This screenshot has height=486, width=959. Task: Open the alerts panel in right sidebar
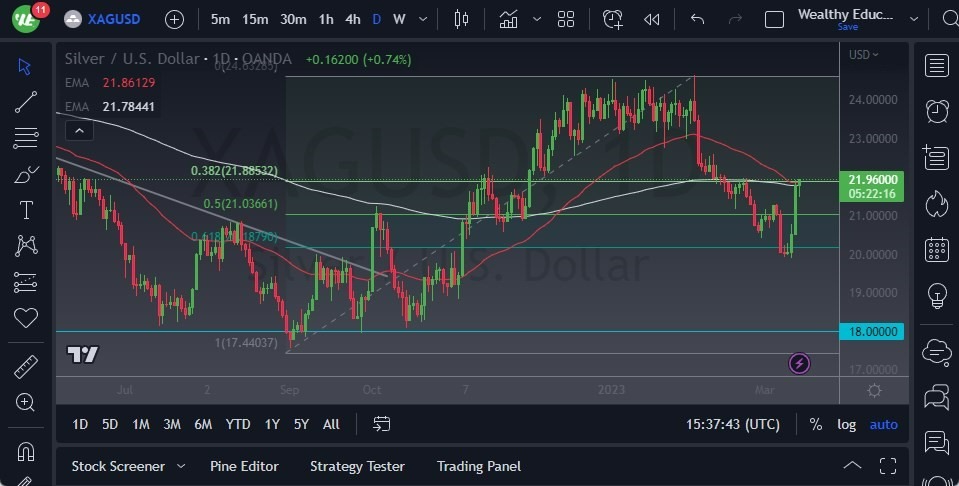pyautogui.click(x=936, y=111)
